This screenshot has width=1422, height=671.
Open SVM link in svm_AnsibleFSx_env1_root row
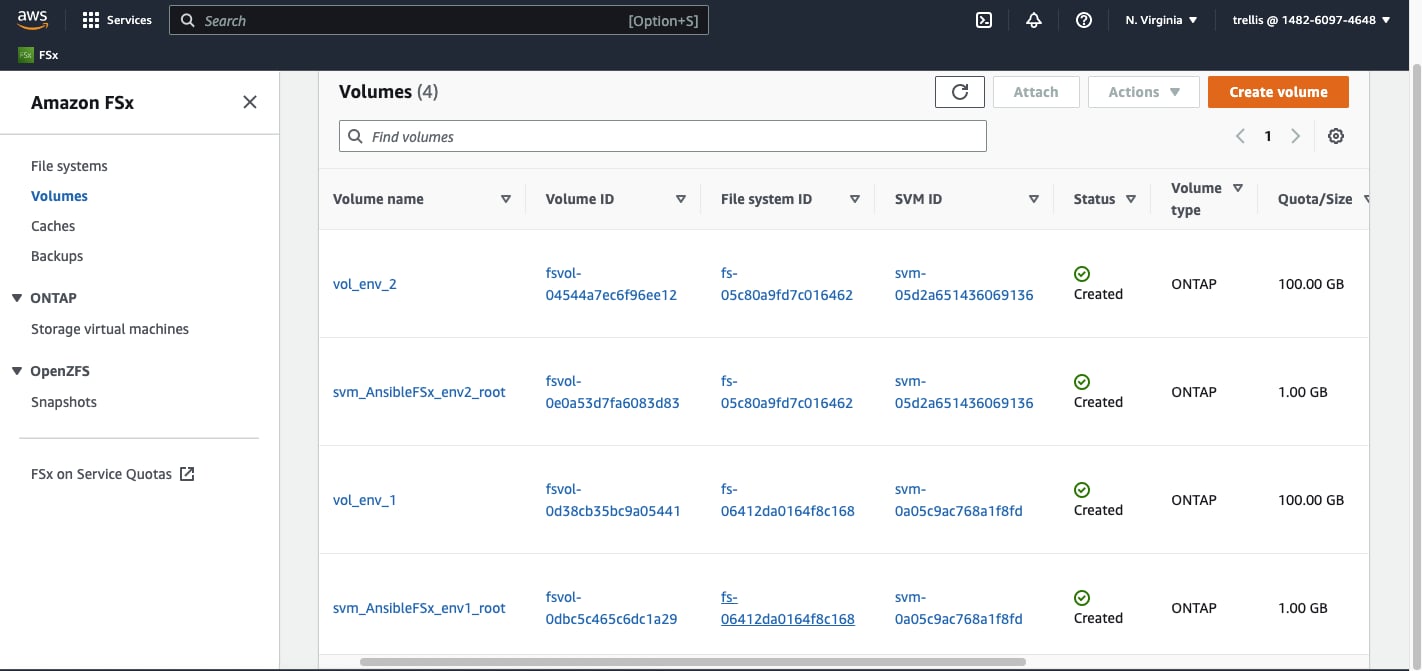[958, 608]
